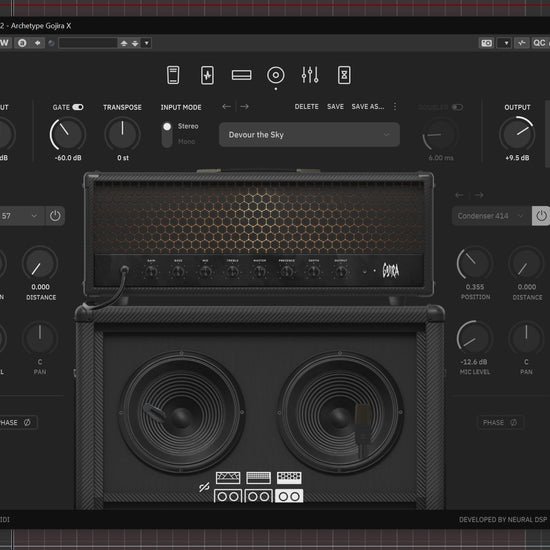This screenshot has height=550, width=550.
Task: Select the cabinet speaker section icon
Action: click(276, 75)
